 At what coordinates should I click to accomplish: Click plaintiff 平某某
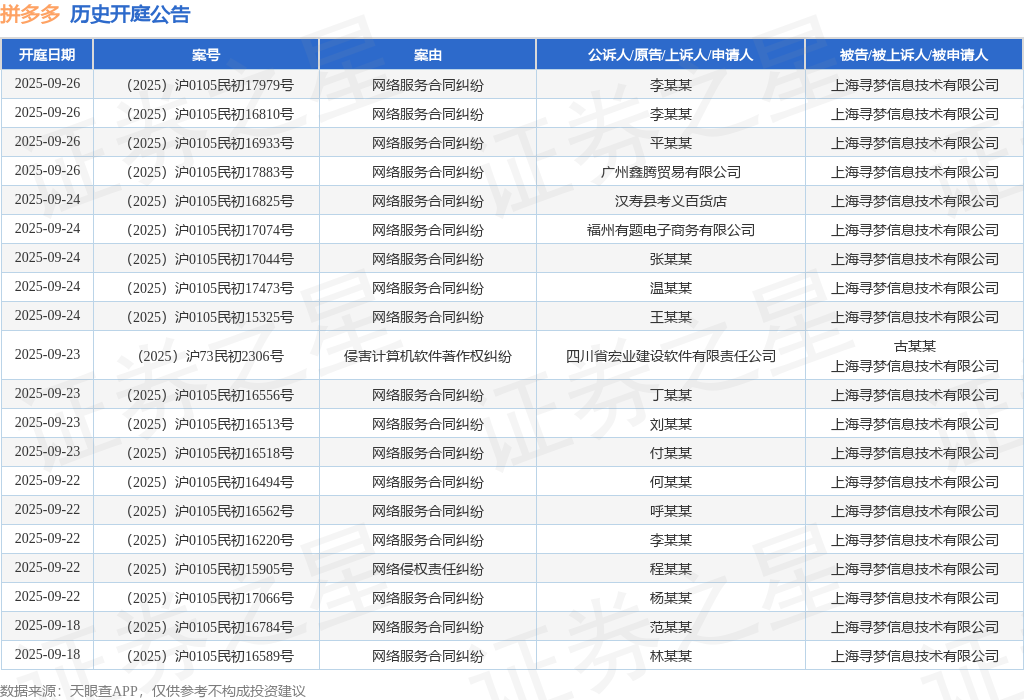(x=671, y=143)
